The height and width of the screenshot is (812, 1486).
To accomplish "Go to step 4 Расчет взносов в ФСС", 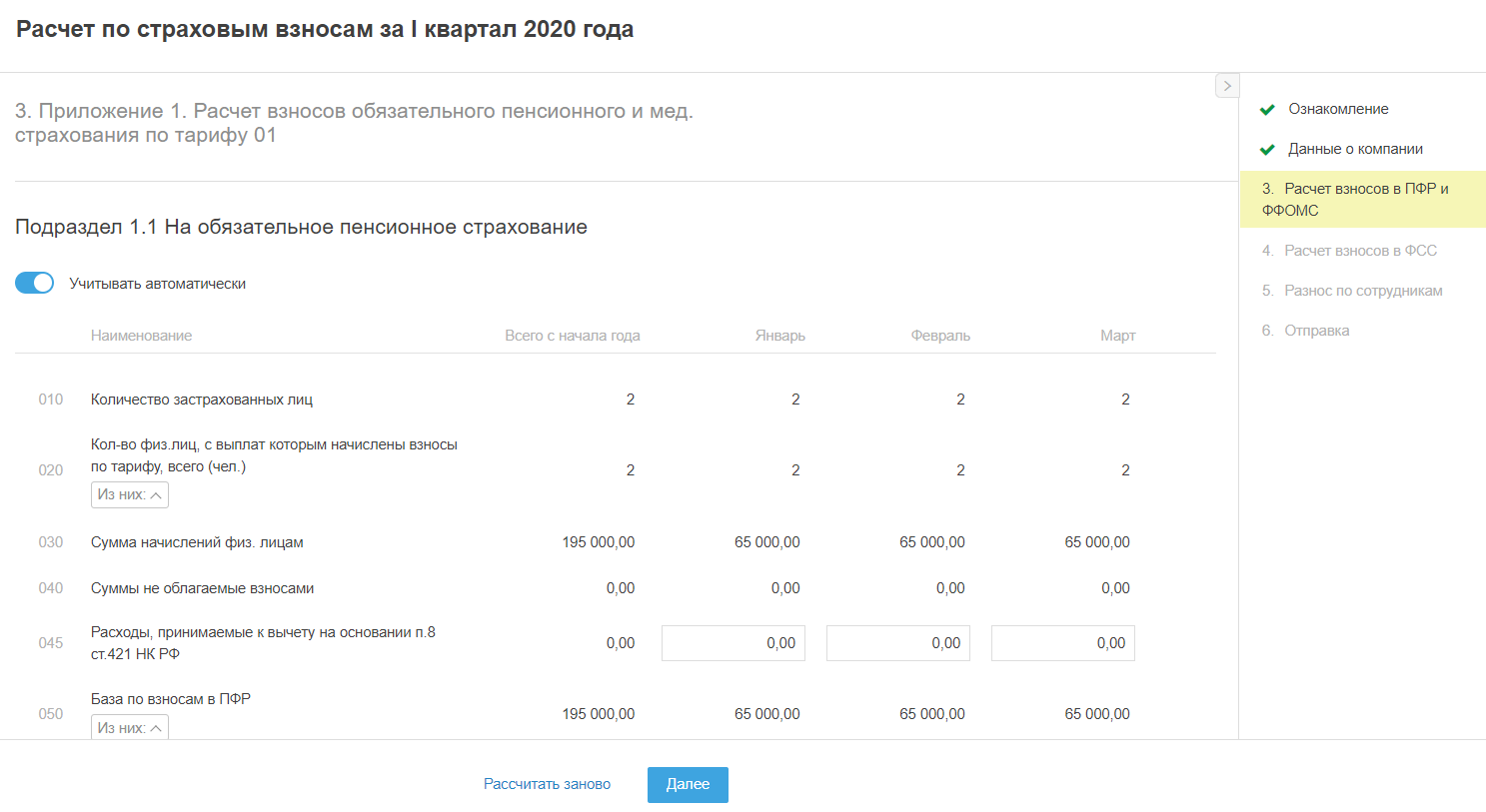I will 1360,251.
